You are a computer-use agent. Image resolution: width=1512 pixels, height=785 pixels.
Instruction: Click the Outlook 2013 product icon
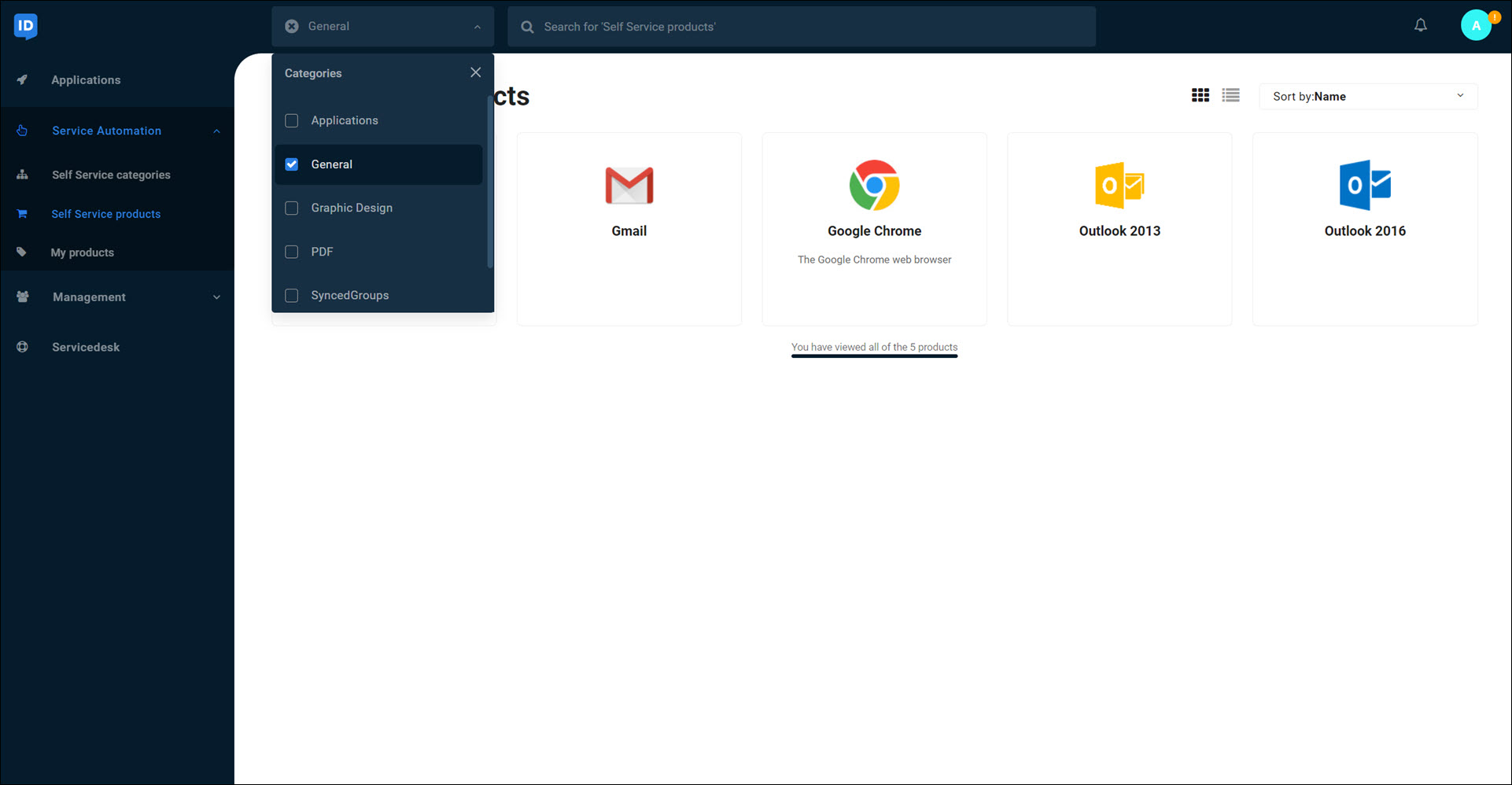(1119, 186)
